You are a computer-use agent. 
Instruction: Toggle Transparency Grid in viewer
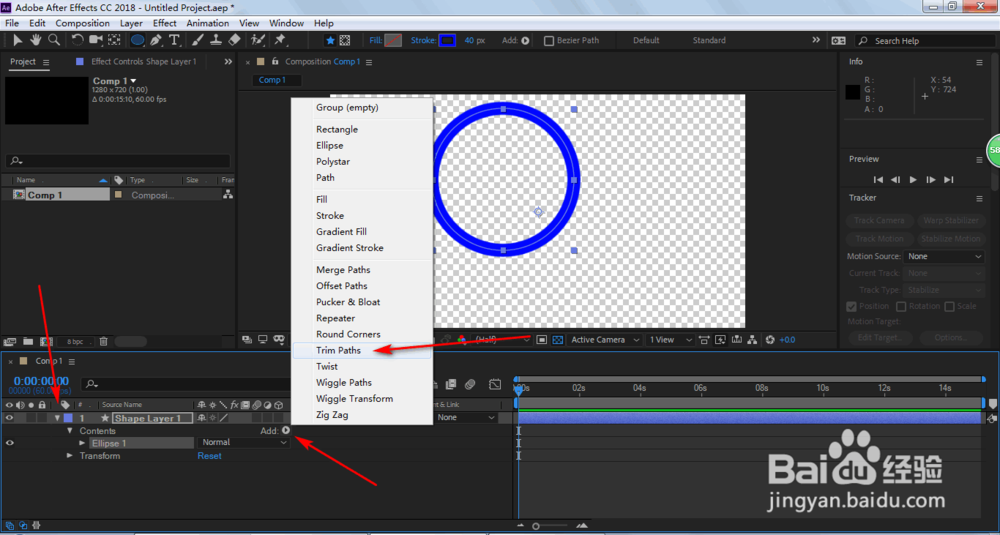(x=557, y=340)
